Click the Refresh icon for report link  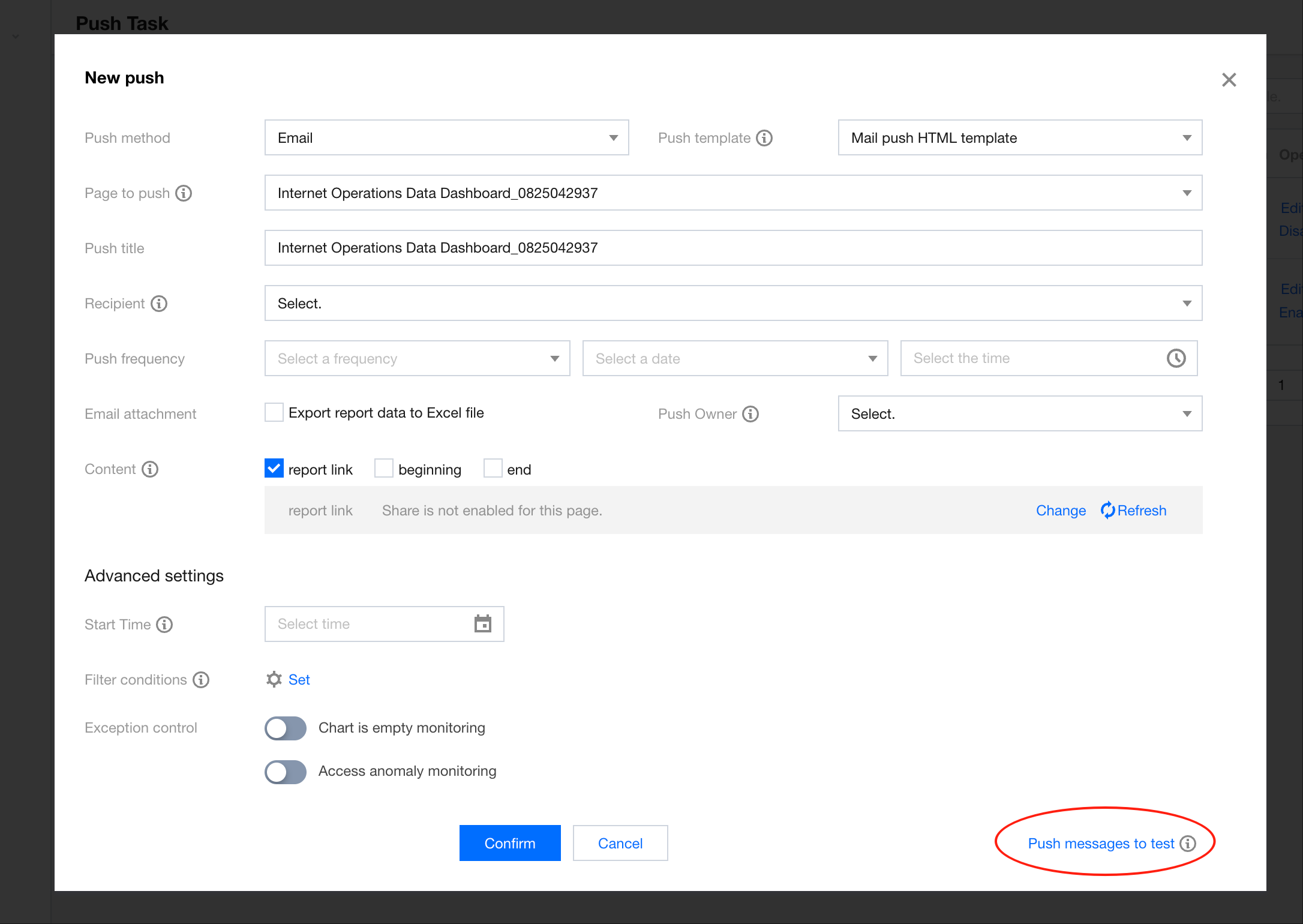[1107, 510]
